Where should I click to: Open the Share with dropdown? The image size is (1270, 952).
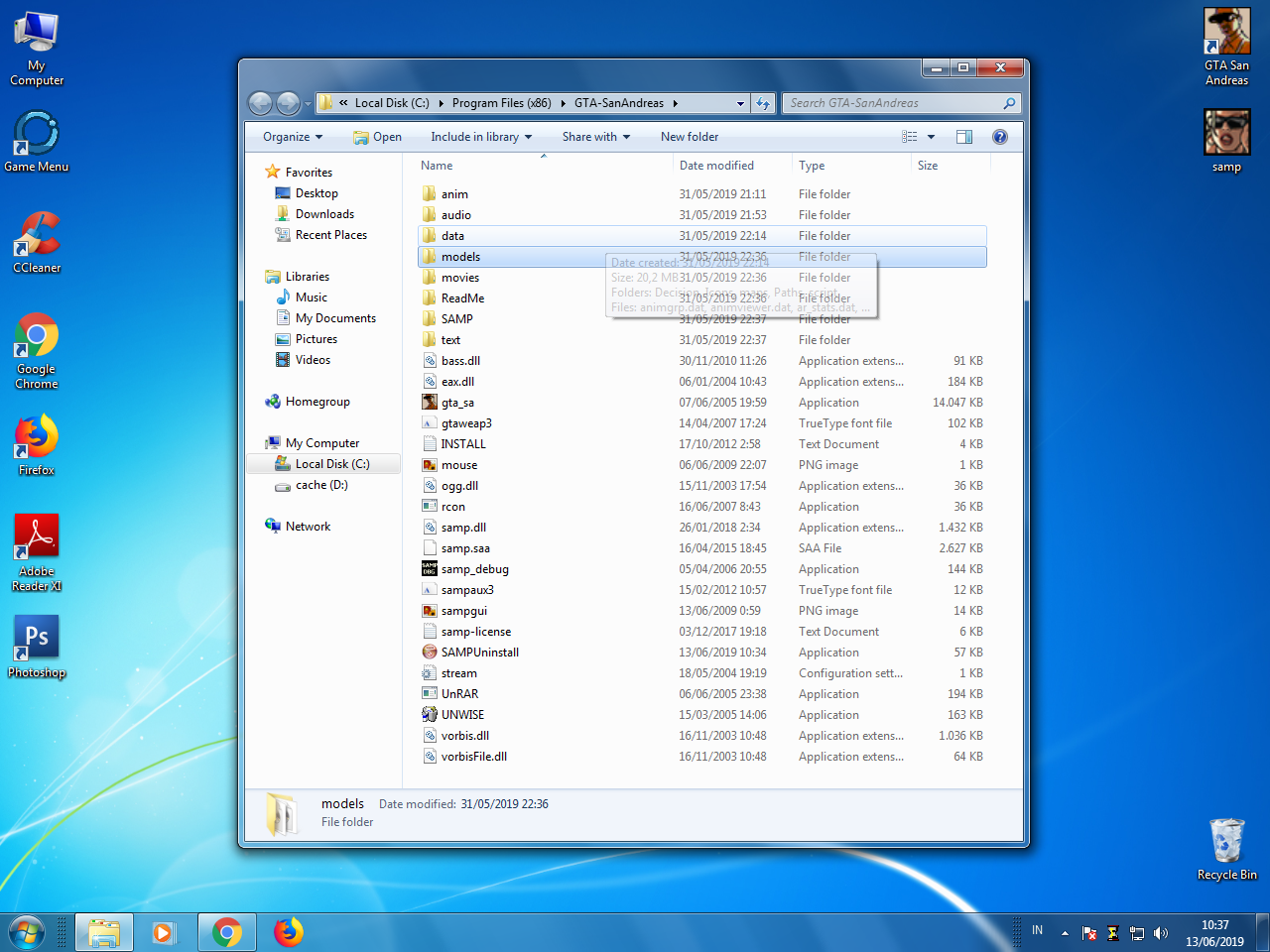pos(596,137)
